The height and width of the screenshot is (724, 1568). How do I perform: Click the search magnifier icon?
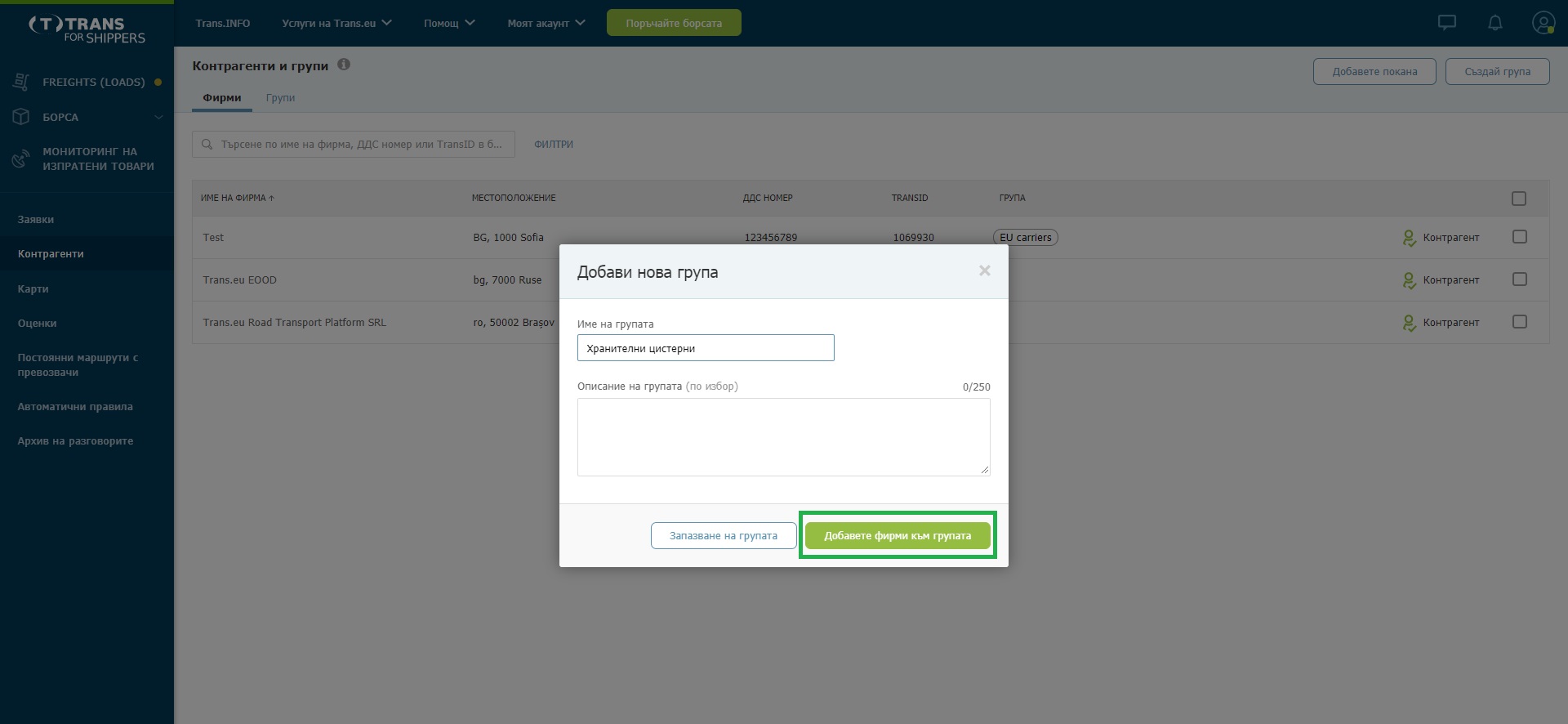[207, 144]
